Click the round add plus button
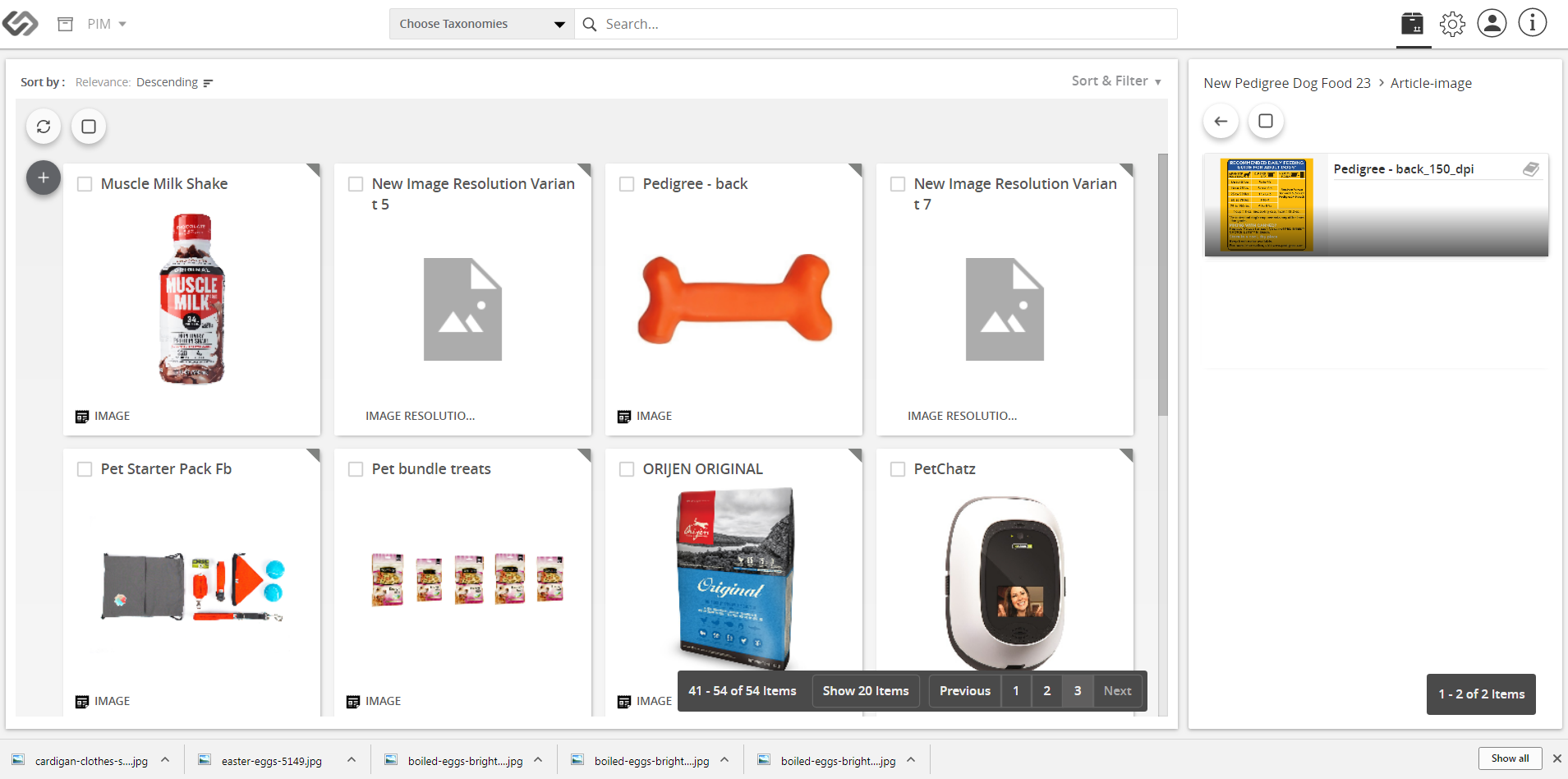The image size is (1568, 779). pyautogui.click(x=44, y=177)
